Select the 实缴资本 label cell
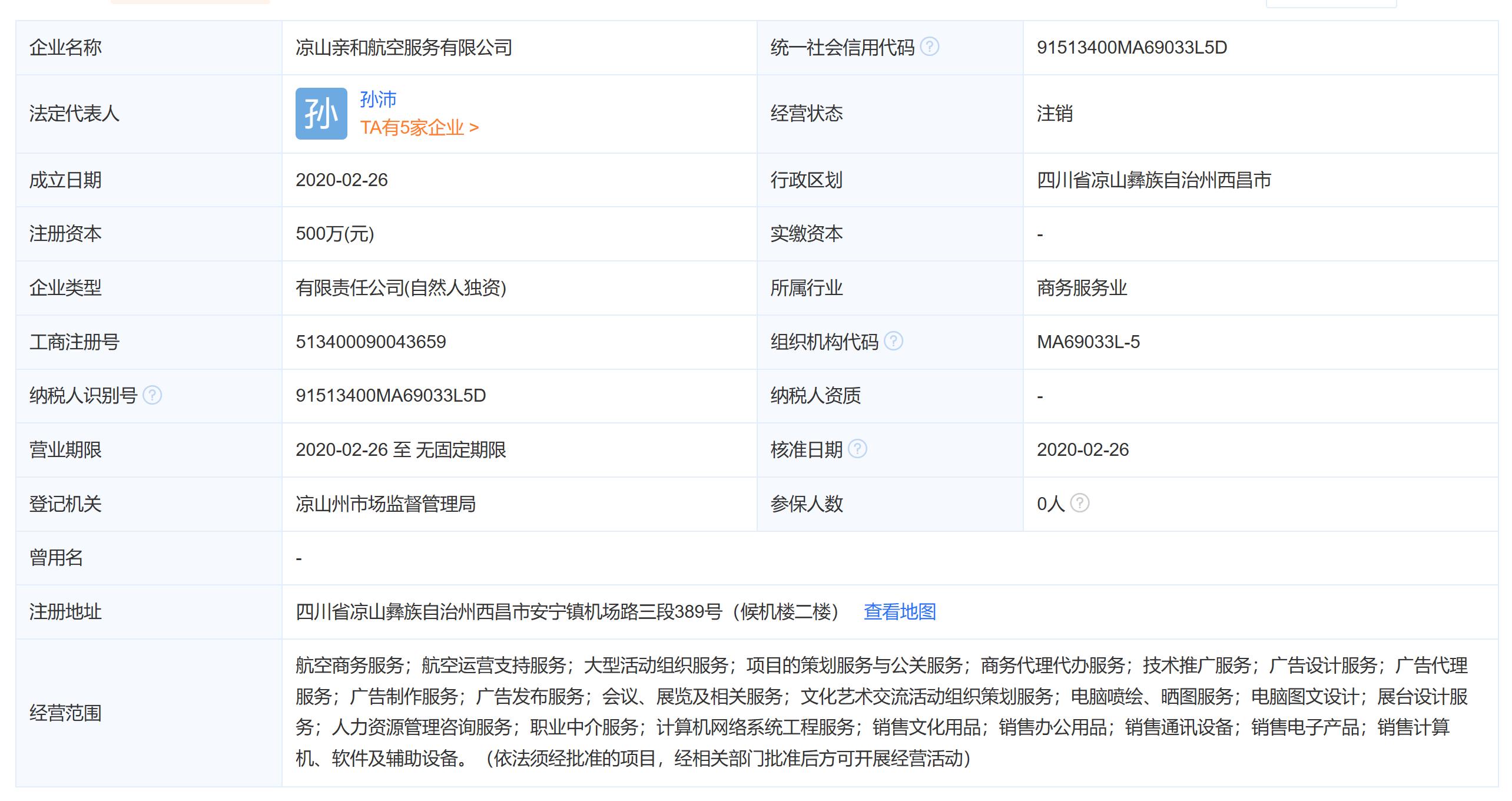The height and width of the screenshot is (801, 1512). pos(890,234)
